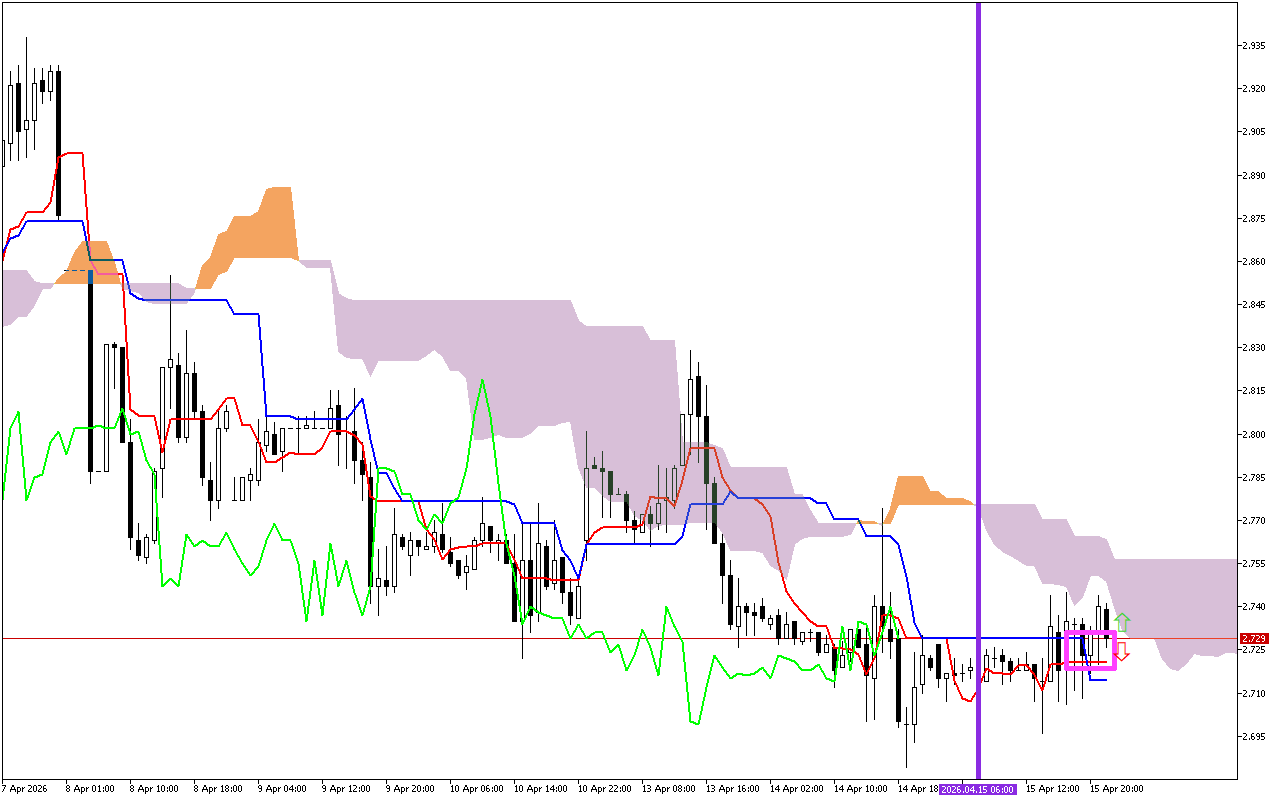1280x800 pixels.
Task: Click the 15 Apr 20:00 time label
Action: tap(1116, 789)
